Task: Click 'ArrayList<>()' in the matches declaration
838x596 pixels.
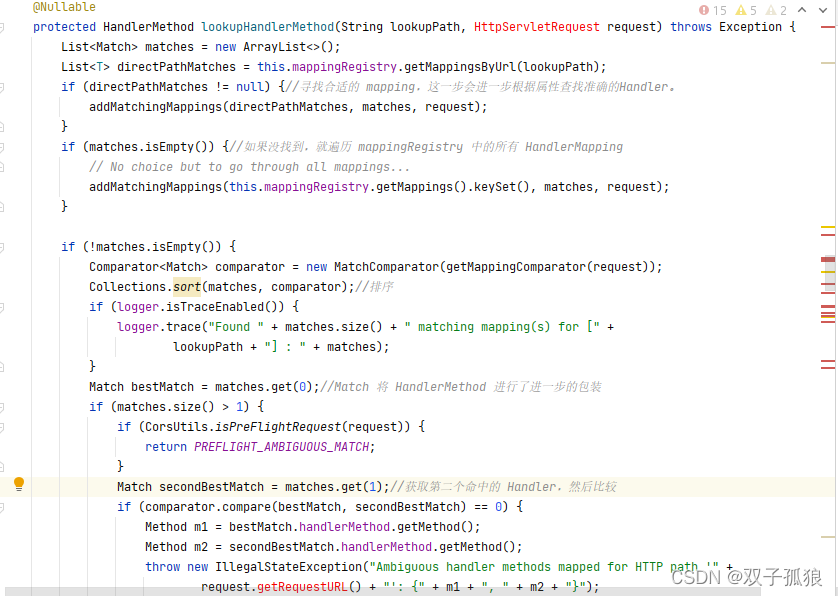Action: pyautogui.click(x=288, y=47)
